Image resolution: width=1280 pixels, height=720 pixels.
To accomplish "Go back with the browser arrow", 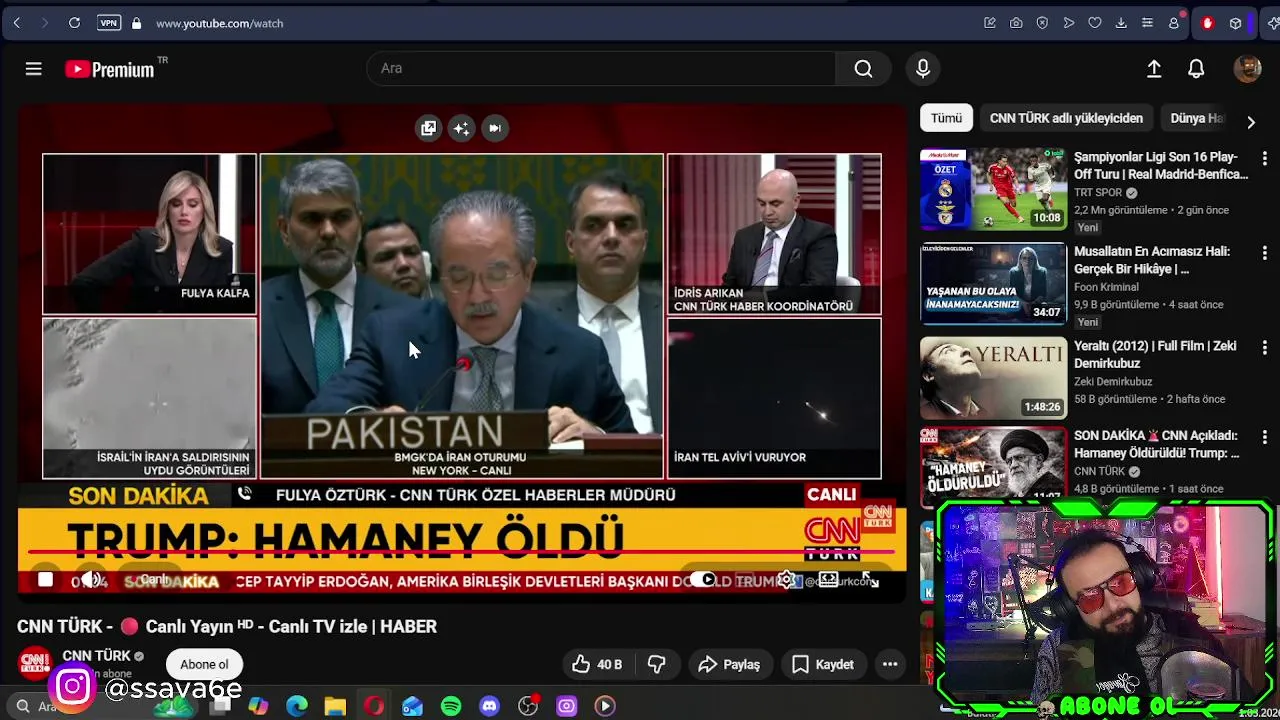I will point(17,23).
